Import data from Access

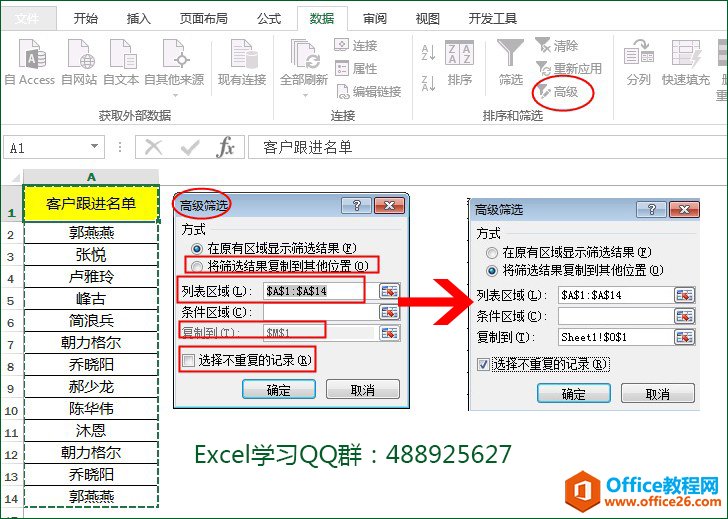click(x=30, y=63)
